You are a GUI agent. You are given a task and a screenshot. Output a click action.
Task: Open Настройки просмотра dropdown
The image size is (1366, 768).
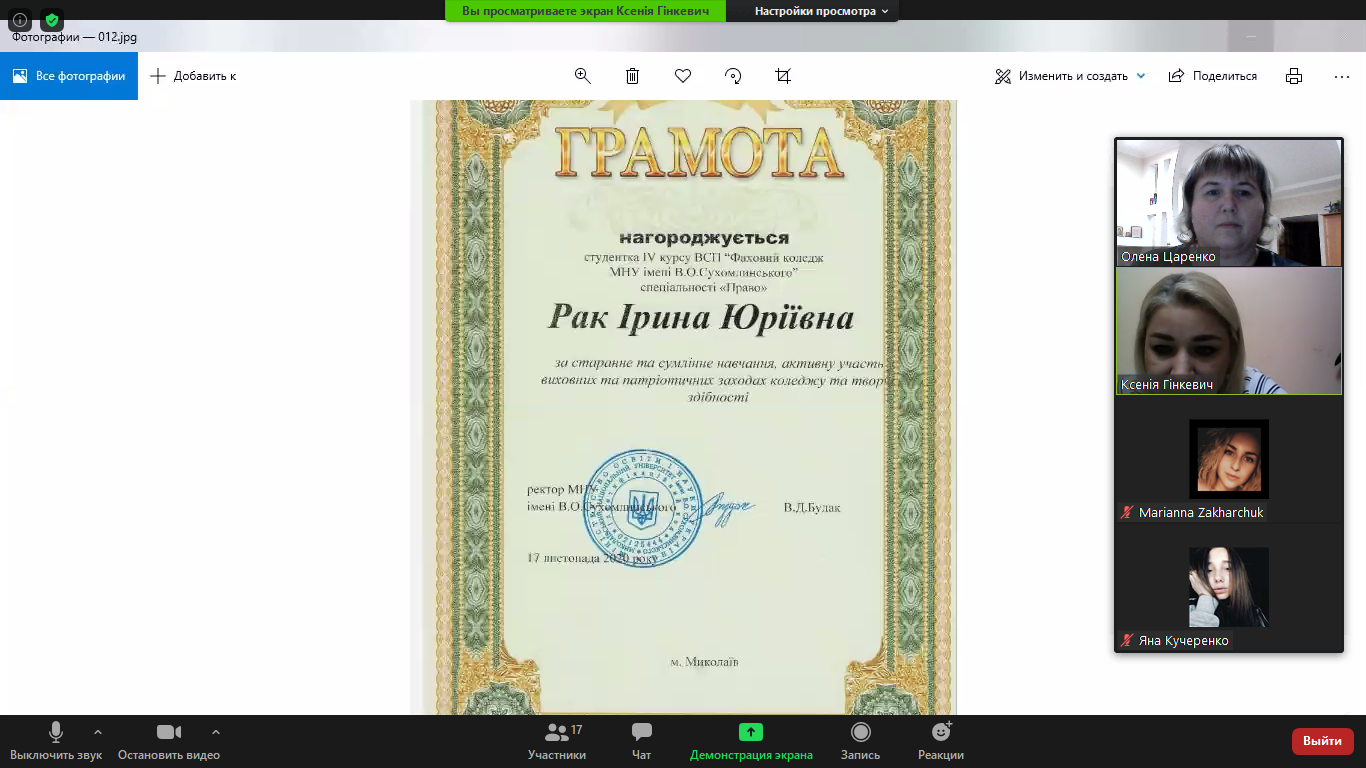point(822,11)
